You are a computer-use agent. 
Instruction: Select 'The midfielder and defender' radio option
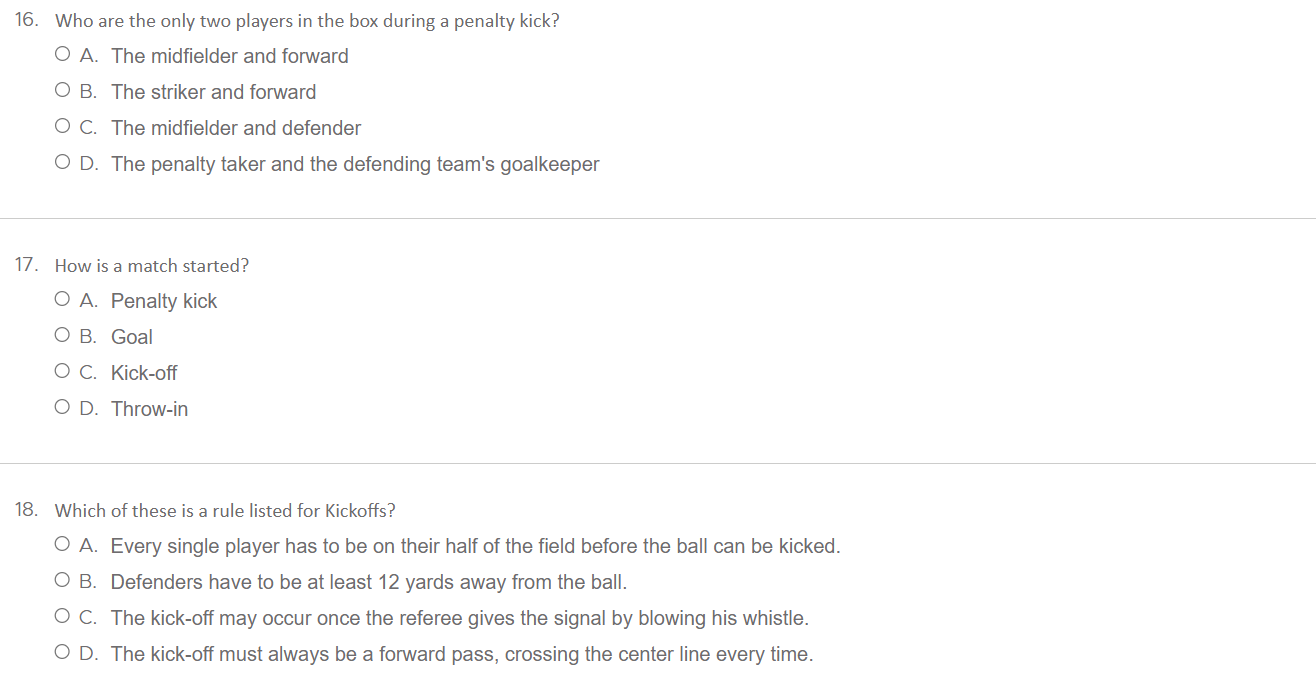[x=64, y=128]
